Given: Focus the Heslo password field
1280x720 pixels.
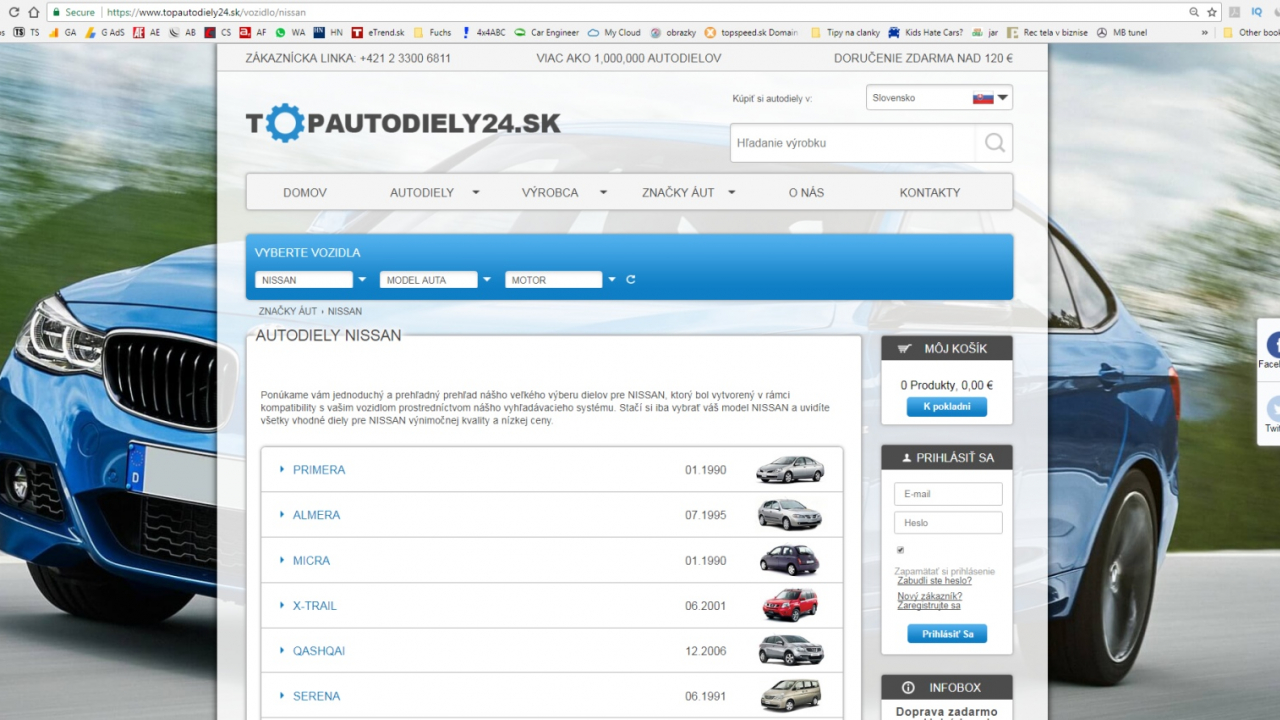Looking at the screenshot, I should 948,523.
